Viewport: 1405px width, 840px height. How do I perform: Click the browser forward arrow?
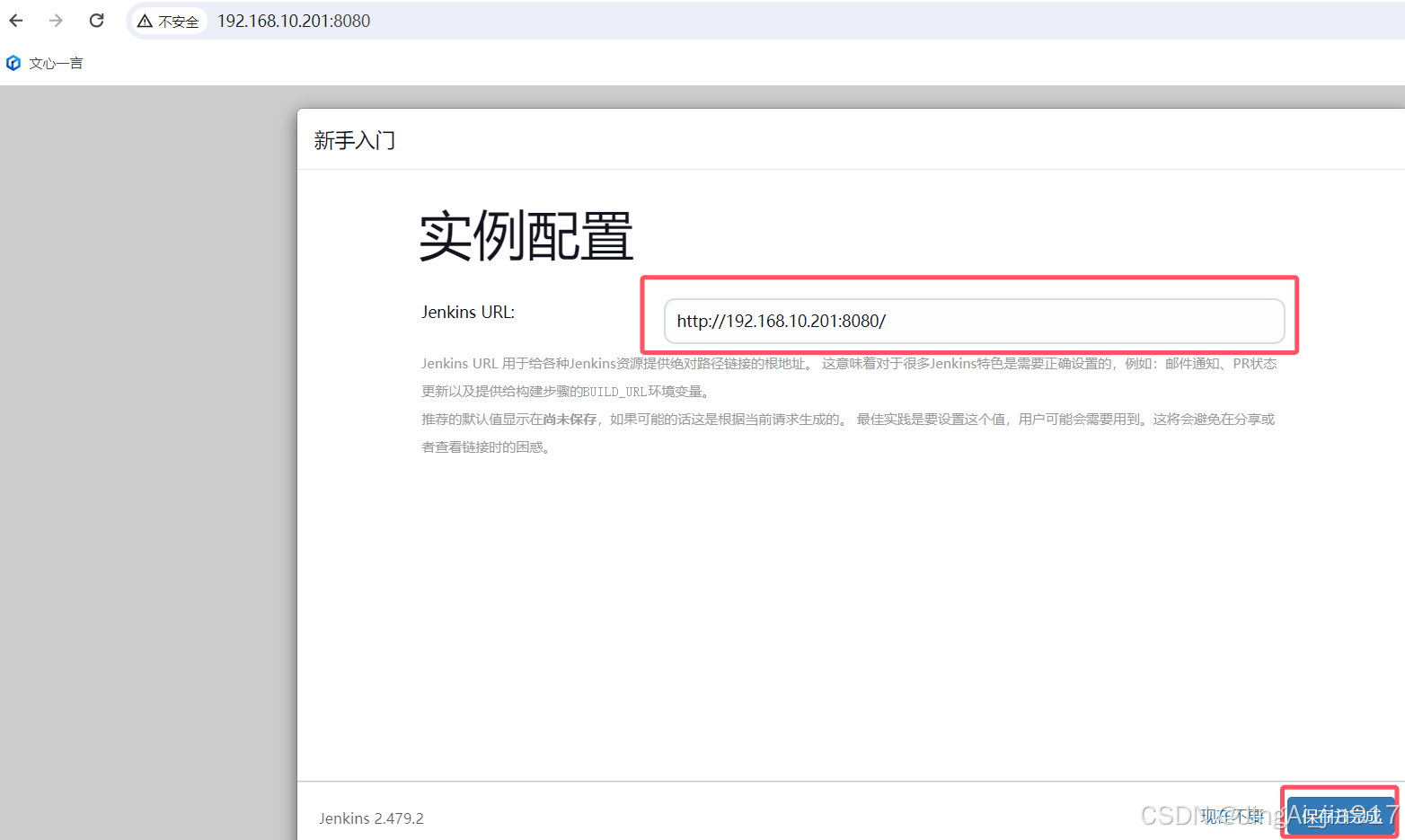click(x=56, y=20)
